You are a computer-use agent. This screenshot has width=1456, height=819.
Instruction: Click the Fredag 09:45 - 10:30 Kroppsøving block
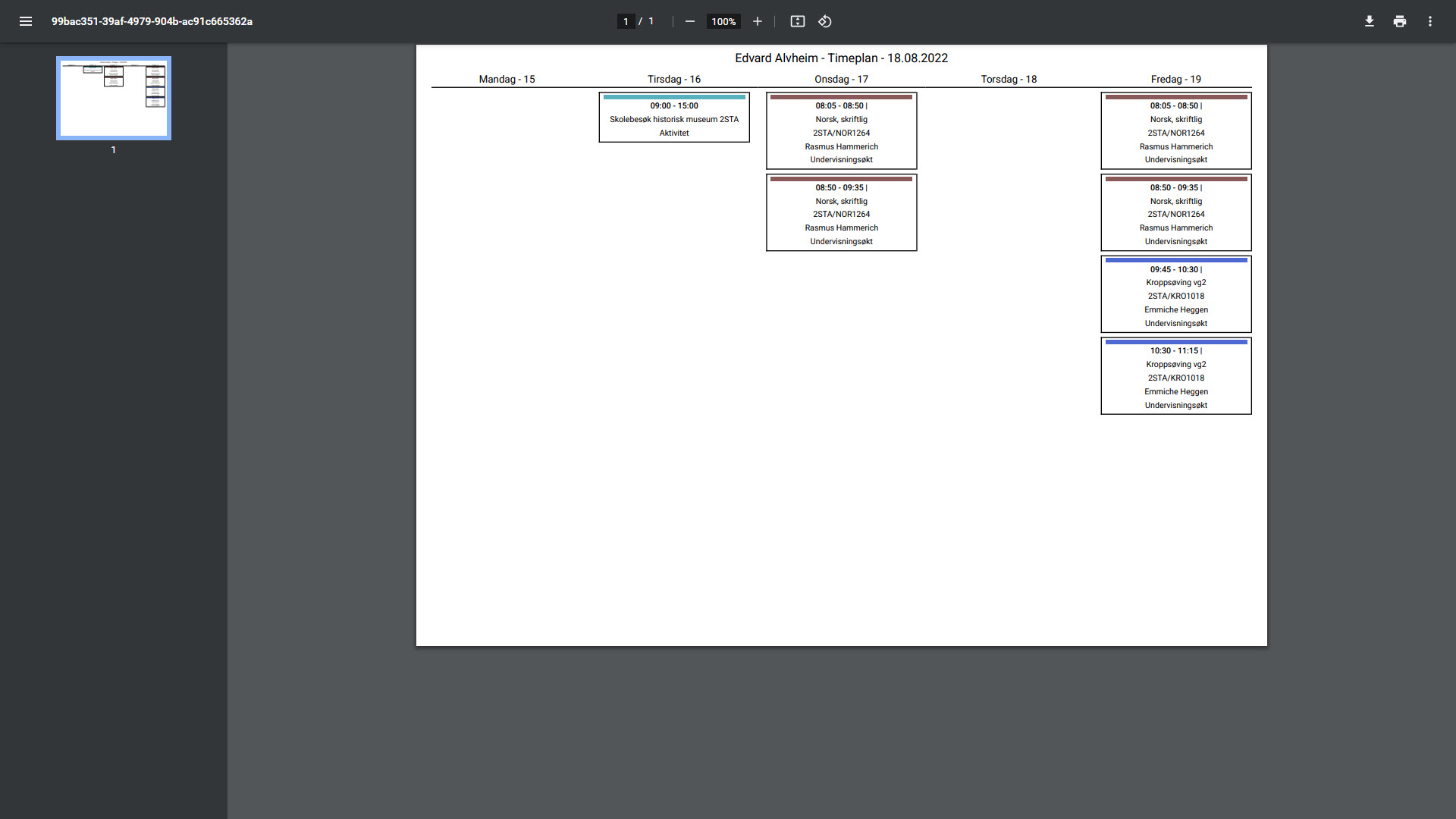(1175, 297)
